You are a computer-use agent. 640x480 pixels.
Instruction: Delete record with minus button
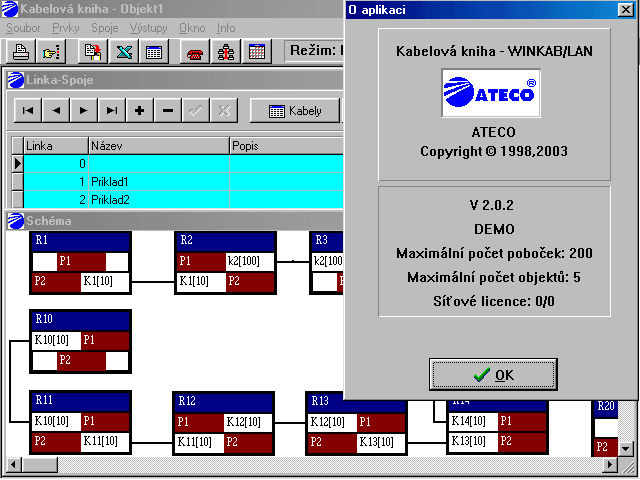pyautogui.click(x=167, y=110)
